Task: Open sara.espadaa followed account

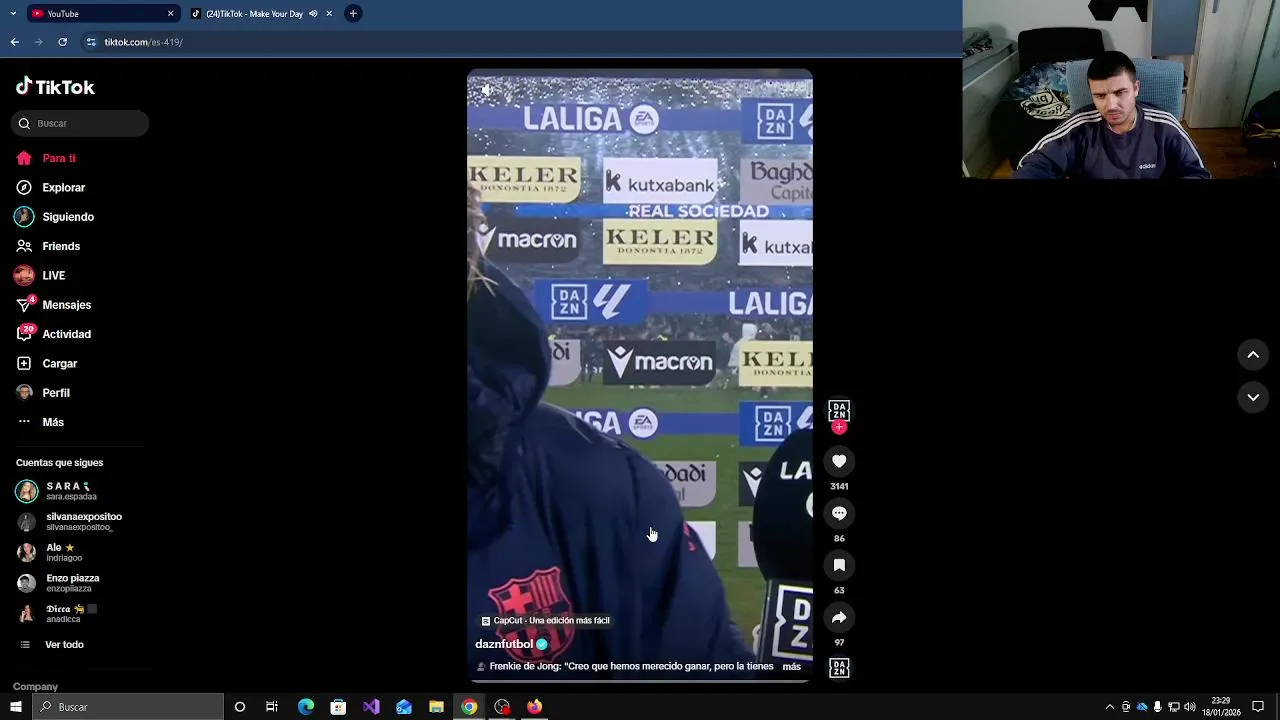Action: (x=57, y=491)
